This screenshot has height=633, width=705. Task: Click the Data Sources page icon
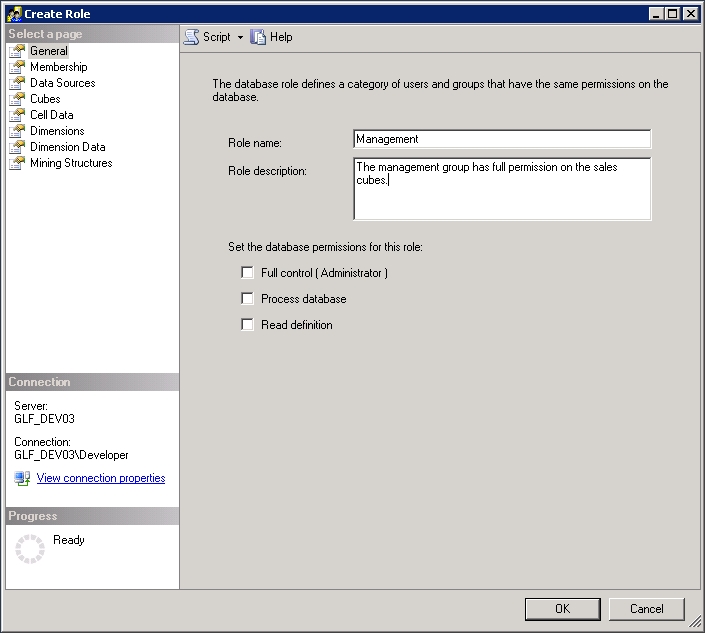[17, 83]
